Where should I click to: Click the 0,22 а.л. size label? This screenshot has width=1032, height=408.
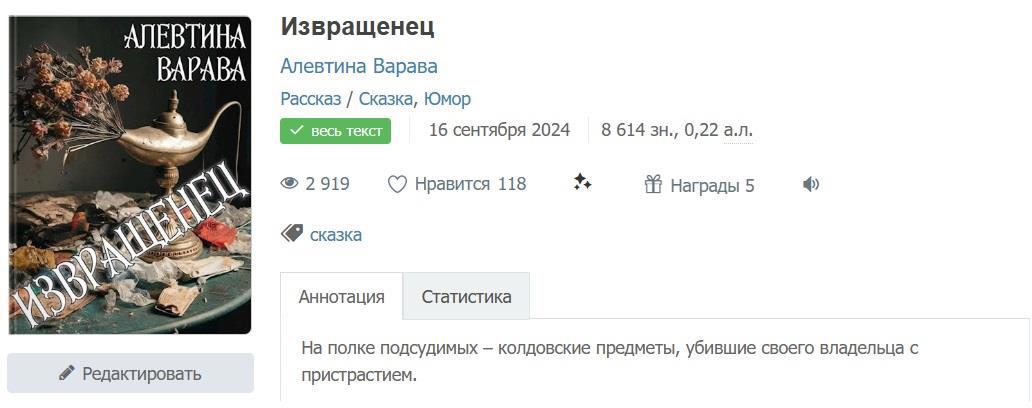[x=718, y=130]
